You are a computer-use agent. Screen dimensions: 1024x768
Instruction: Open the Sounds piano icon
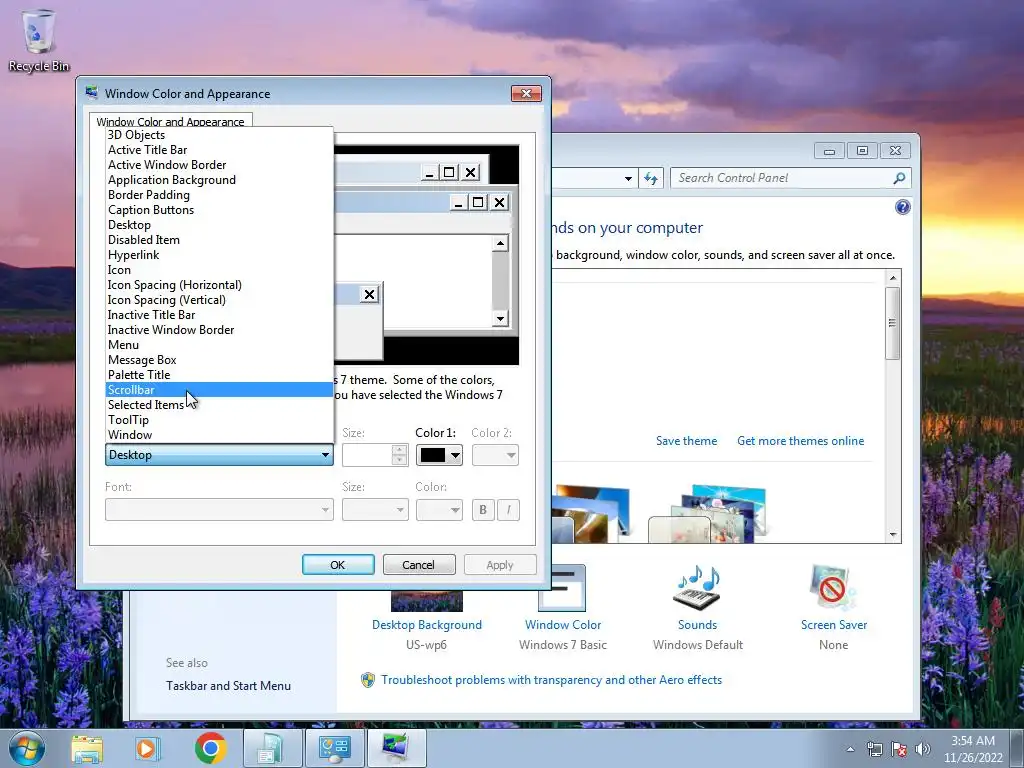click(697, 588)
